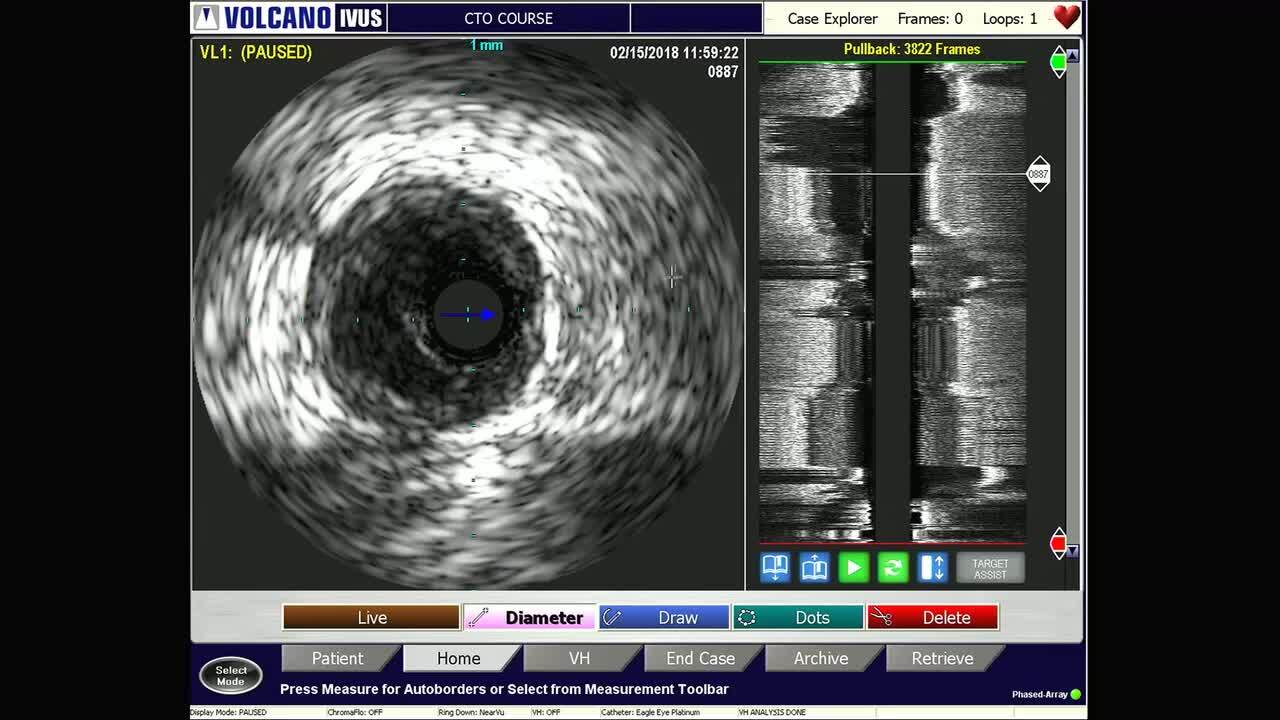Click the Delete scissors tool
Image resolution: width=1280 pixels, height=720 pixels.
pyautogui.click(x=933, y=617)
